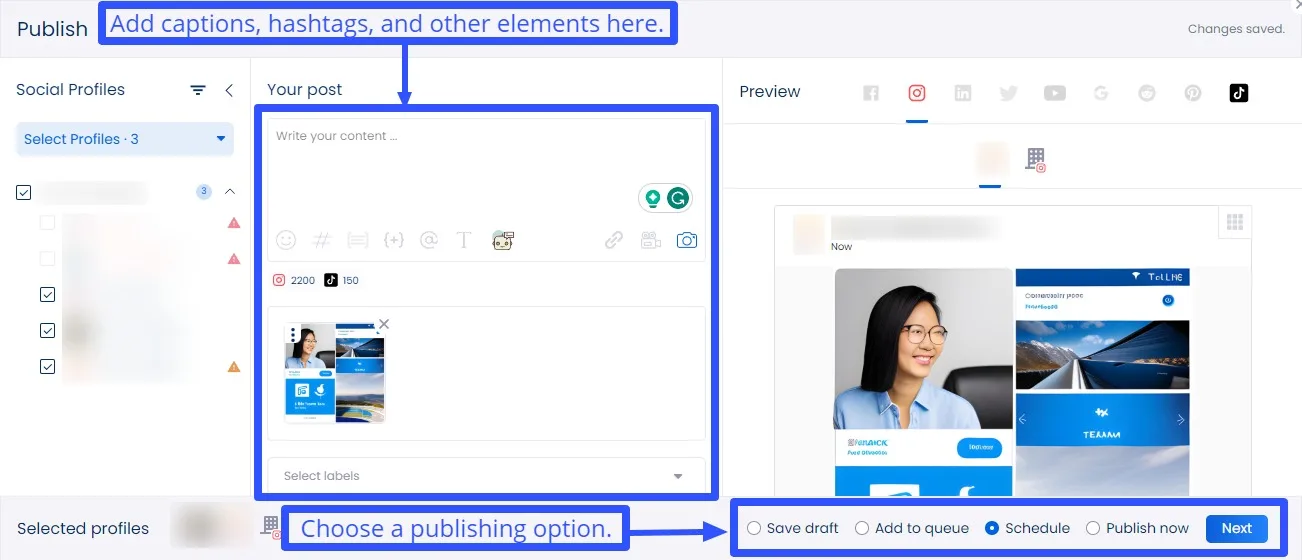Insert an emoji into the post

286,240
